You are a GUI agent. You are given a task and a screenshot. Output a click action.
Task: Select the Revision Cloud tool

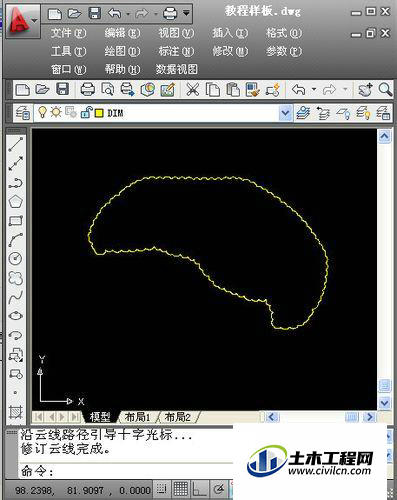(x=16, y=278)
